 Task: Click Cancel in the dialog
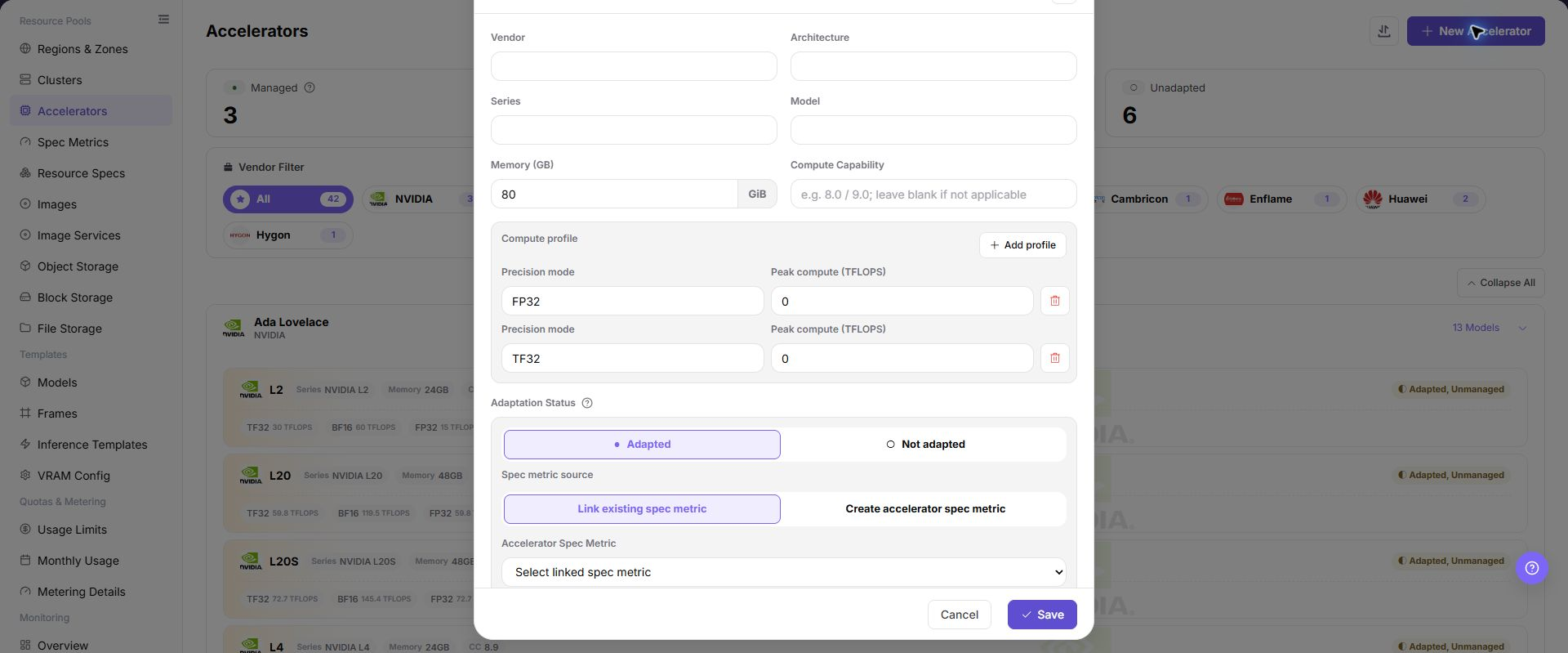pos(960,615)
